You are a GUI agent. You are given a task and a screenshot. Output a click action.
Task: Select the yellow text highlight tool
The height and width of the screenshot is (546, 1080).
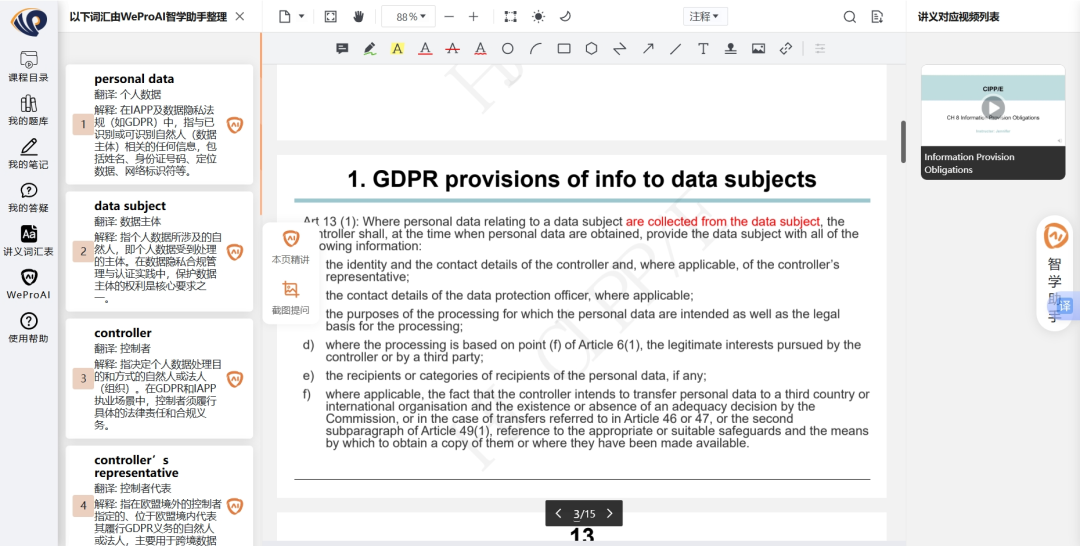click(x=397, y=48)
